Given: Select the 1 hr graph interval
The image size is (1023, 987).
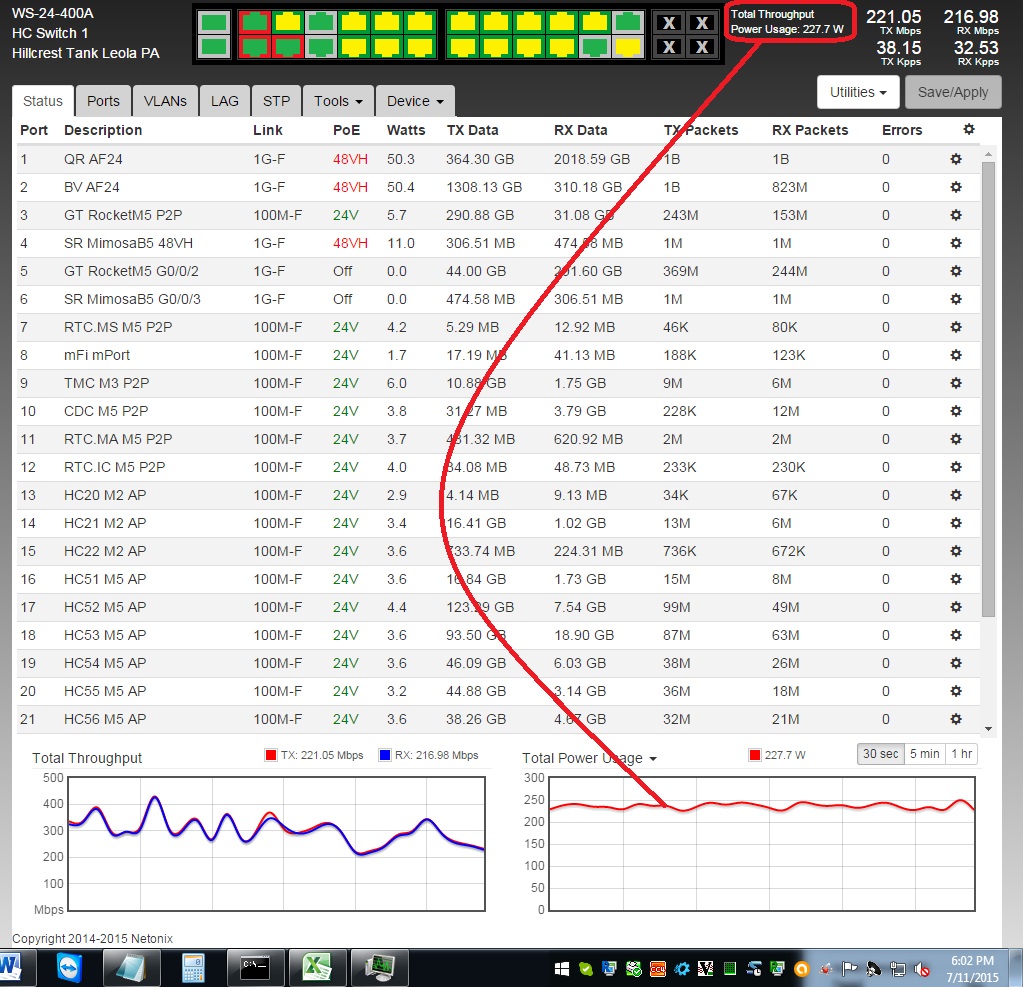Looking at the screenshot, I should tap(962, 754).
